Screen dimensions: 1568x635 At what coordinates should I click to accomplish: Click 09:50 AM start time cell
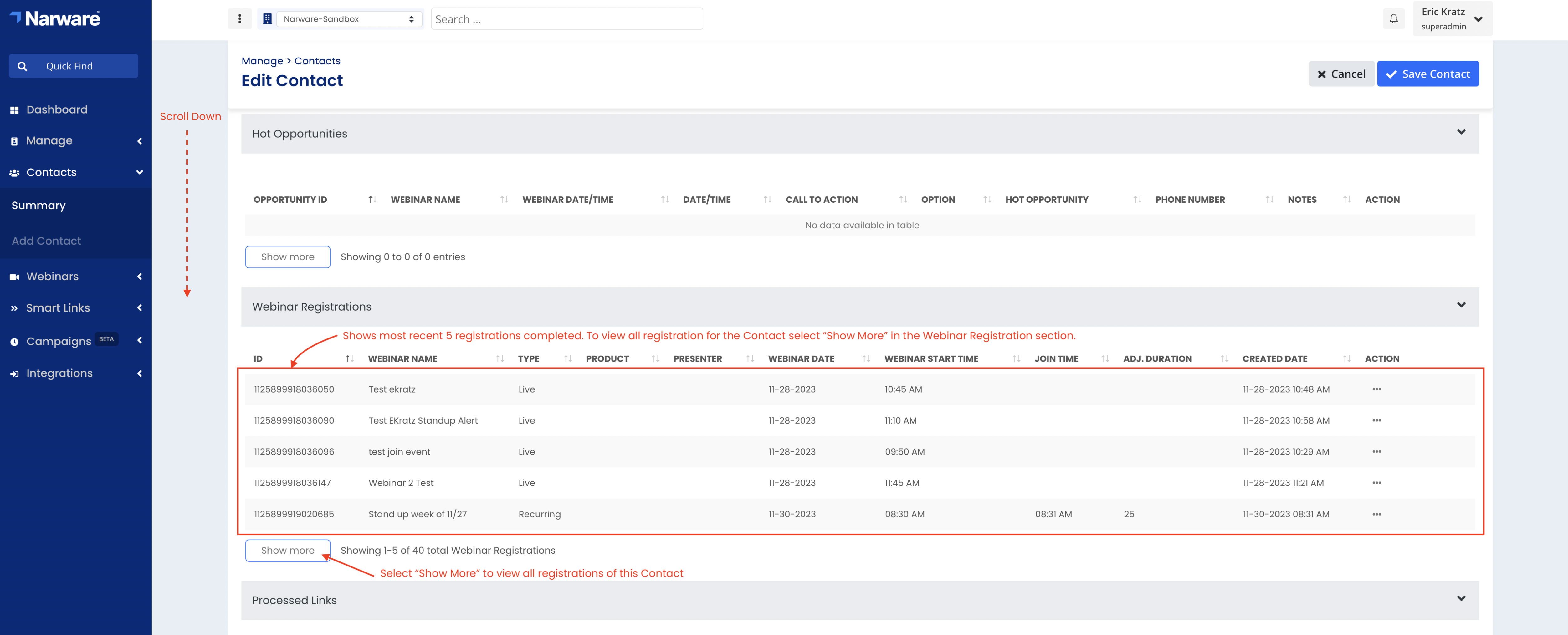904,451
